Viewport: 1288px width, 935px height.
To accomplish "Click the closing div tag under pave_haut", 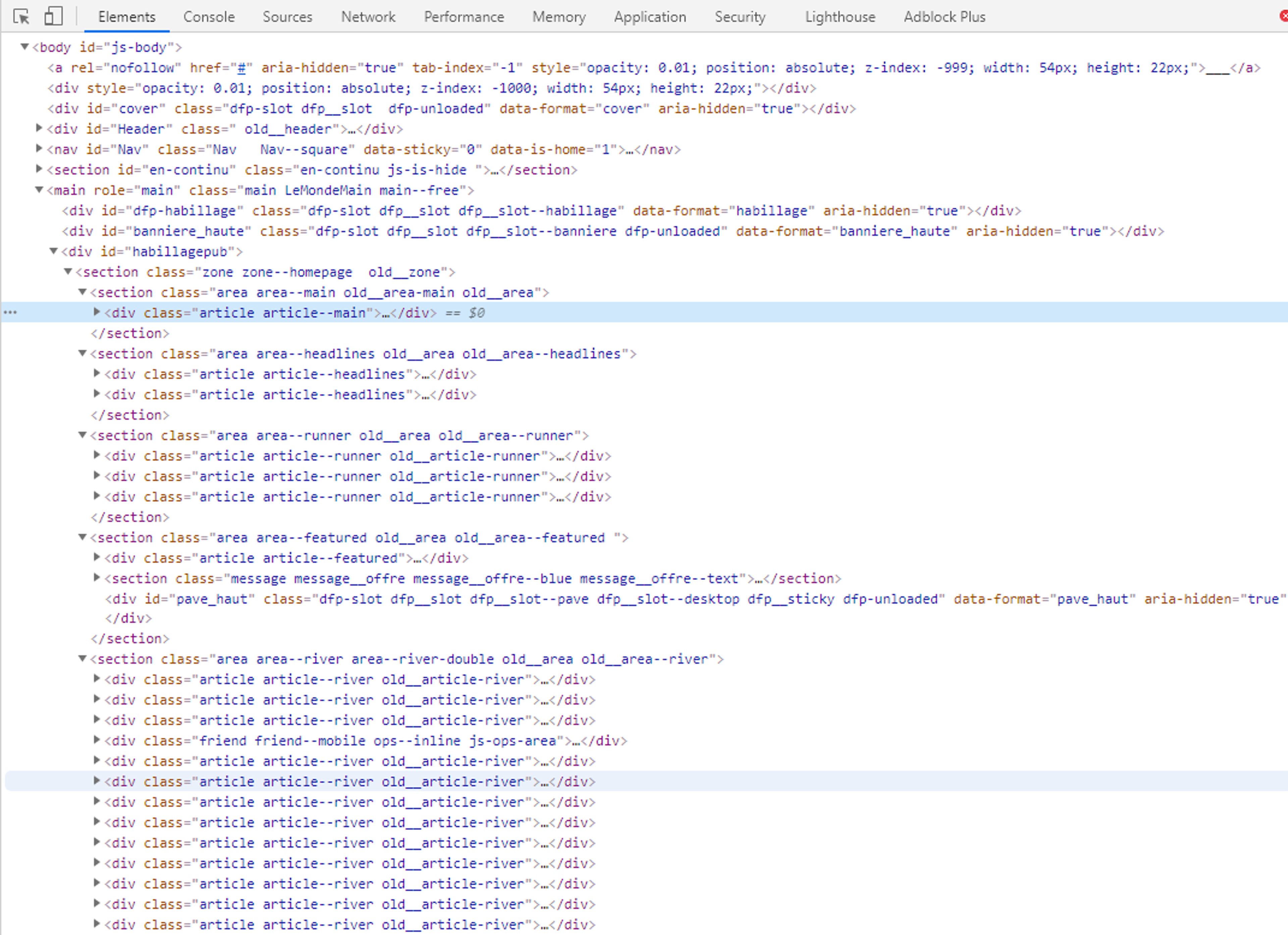I will [128, 618].
